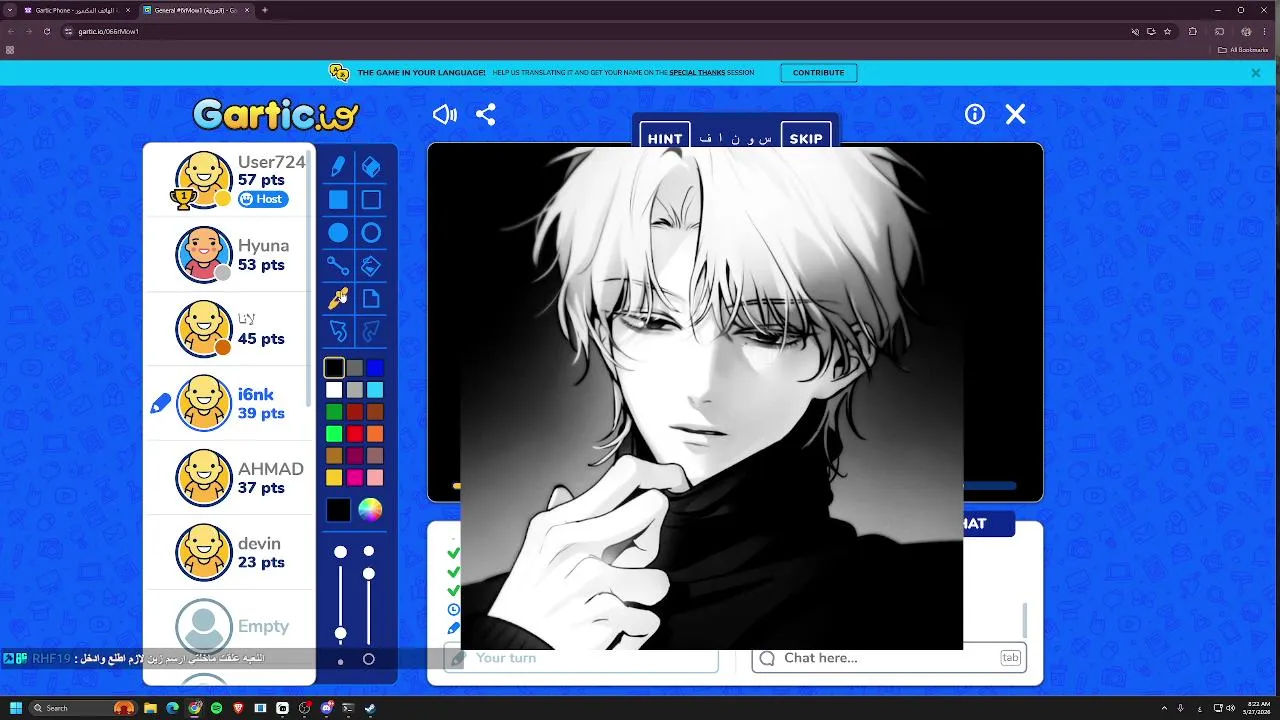Image resolution: width=1280 pixels, height=720 pixels.
Task: Click the Empty player slot
Action: click(229, 627)
